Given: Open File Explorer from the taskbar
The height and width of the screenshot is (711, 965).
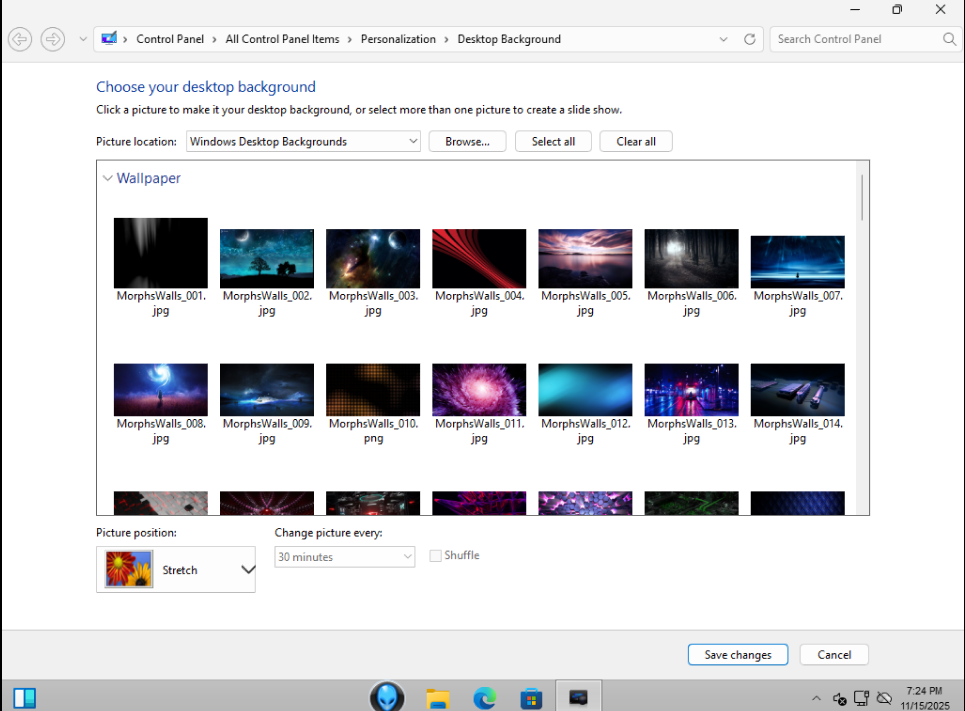Looking at the screenshot, I should [438, 697].
